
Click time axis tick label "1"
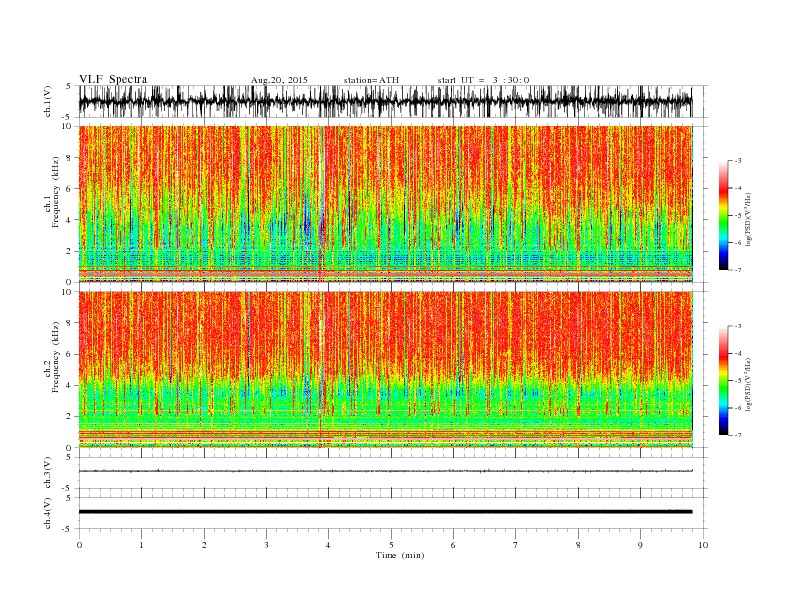pyautogui.click(x=142, y=545)
